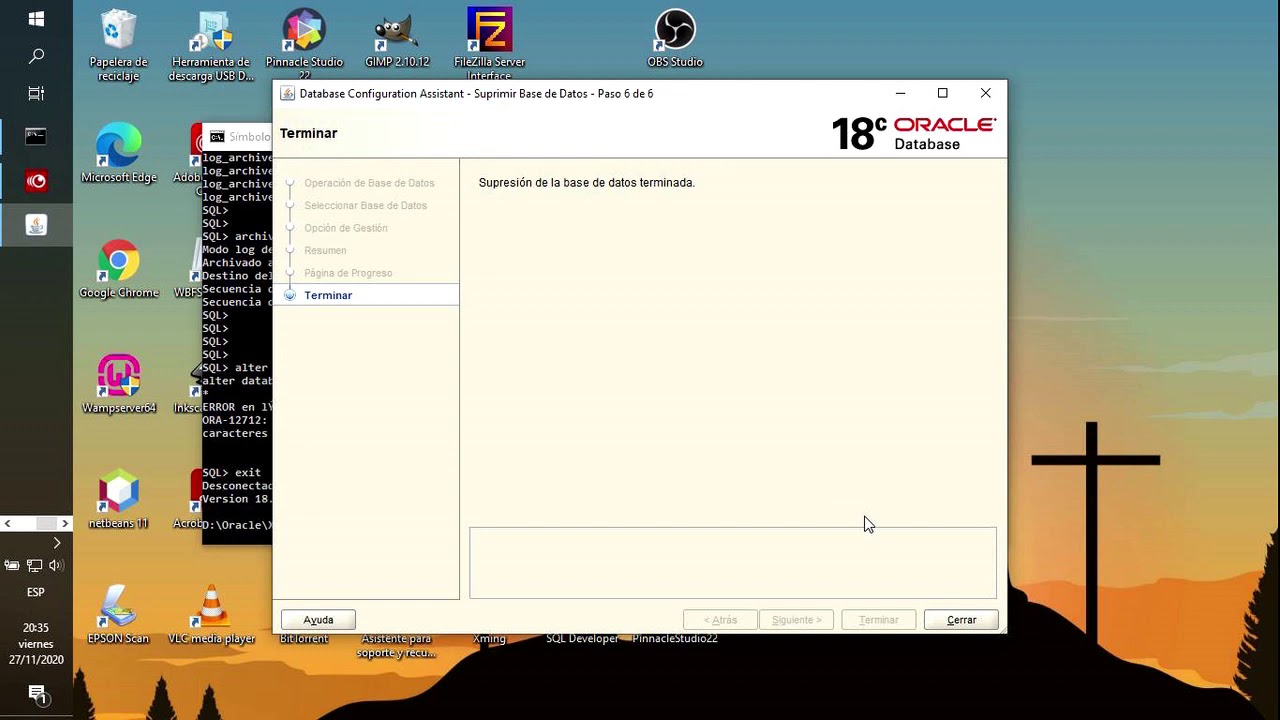Open the notification center icon

pos(37,693)
